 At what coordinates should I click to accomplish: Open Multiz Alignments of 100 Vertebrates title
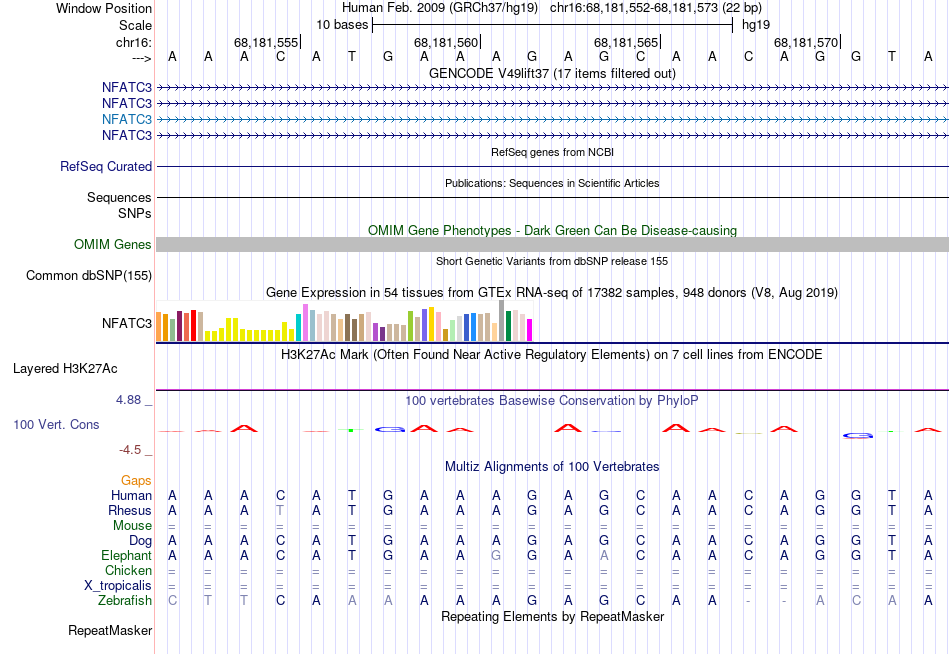coord(552,467)
